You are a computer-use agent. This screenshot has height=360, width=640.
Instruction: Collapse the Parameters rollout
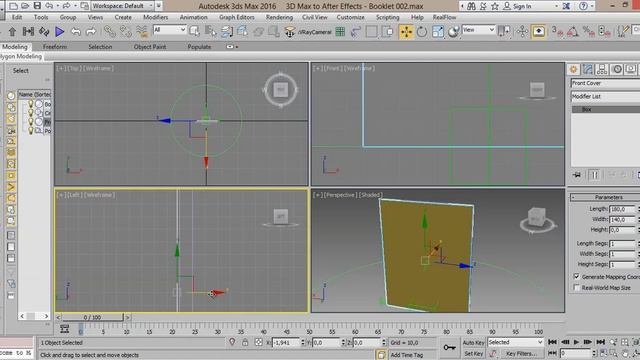(x=573, y=197)
